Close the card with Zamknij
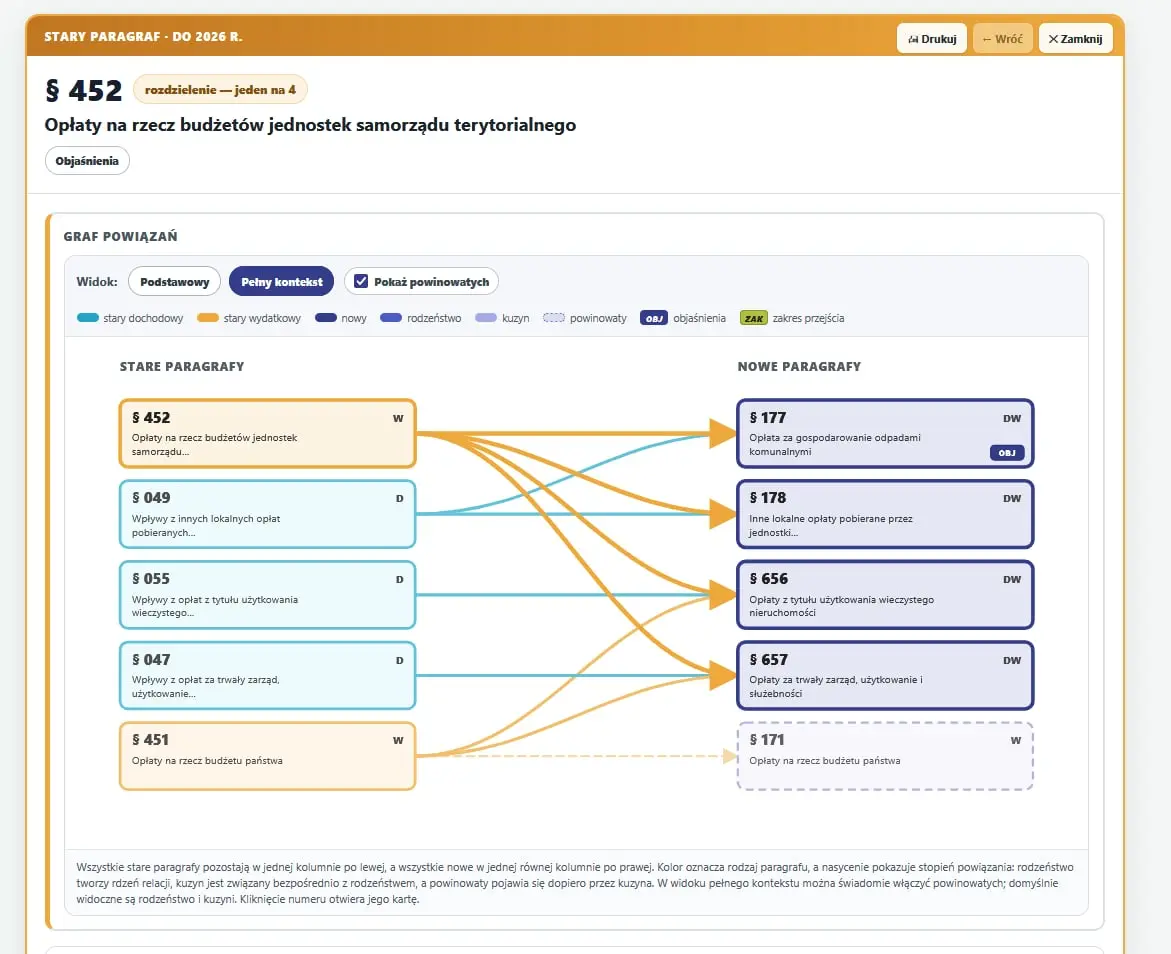Viewport: 1171px width, 954px height. tap(1075, 39)
